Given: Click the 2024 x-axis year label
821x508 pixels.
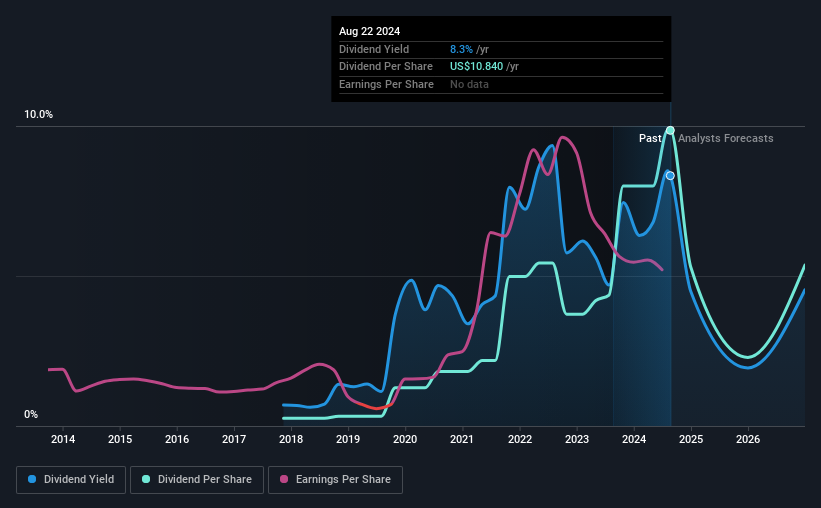Looking at the screenshot, I should click(634, 439).
